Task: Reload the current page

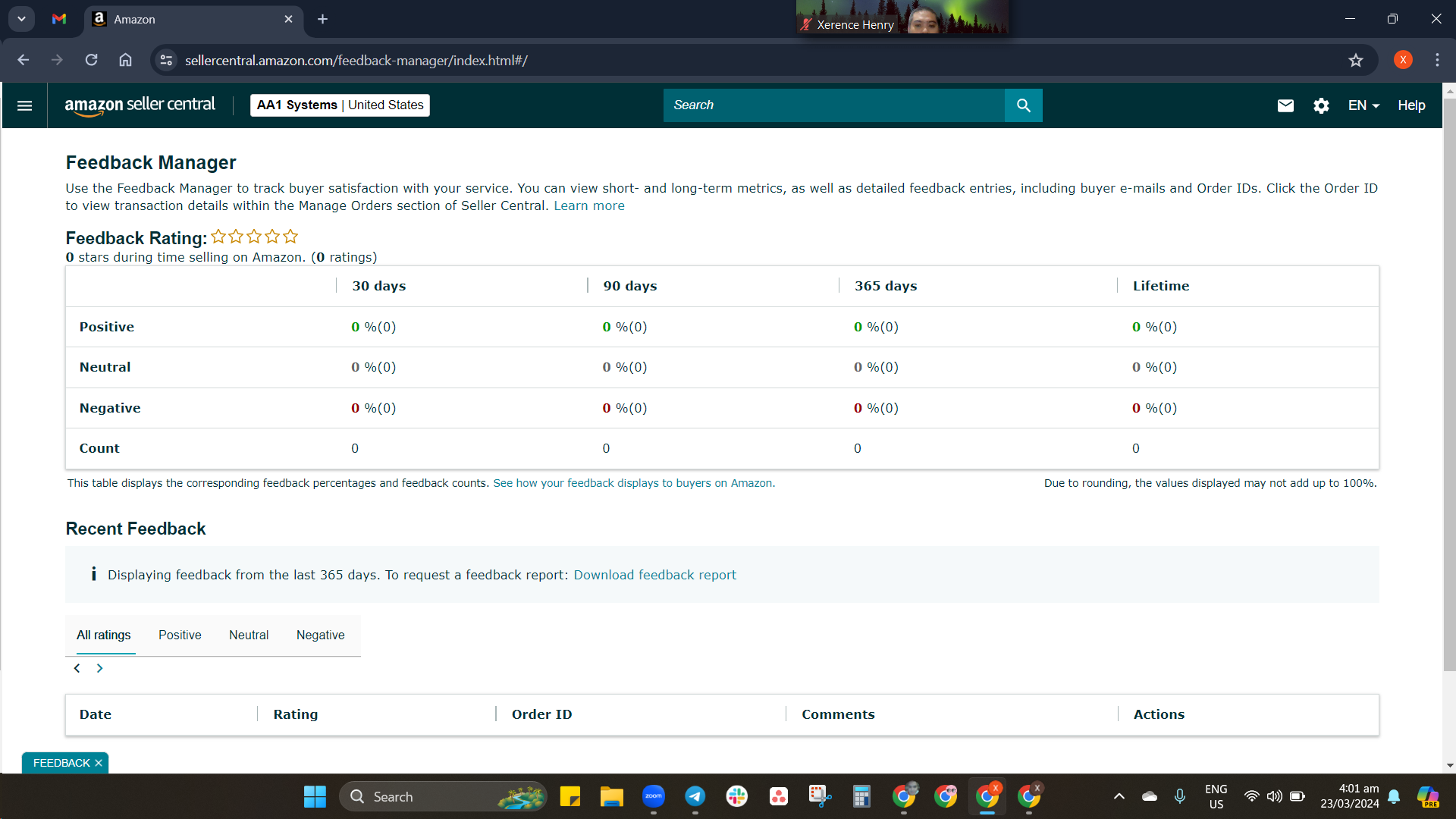Action: [91, 60]
